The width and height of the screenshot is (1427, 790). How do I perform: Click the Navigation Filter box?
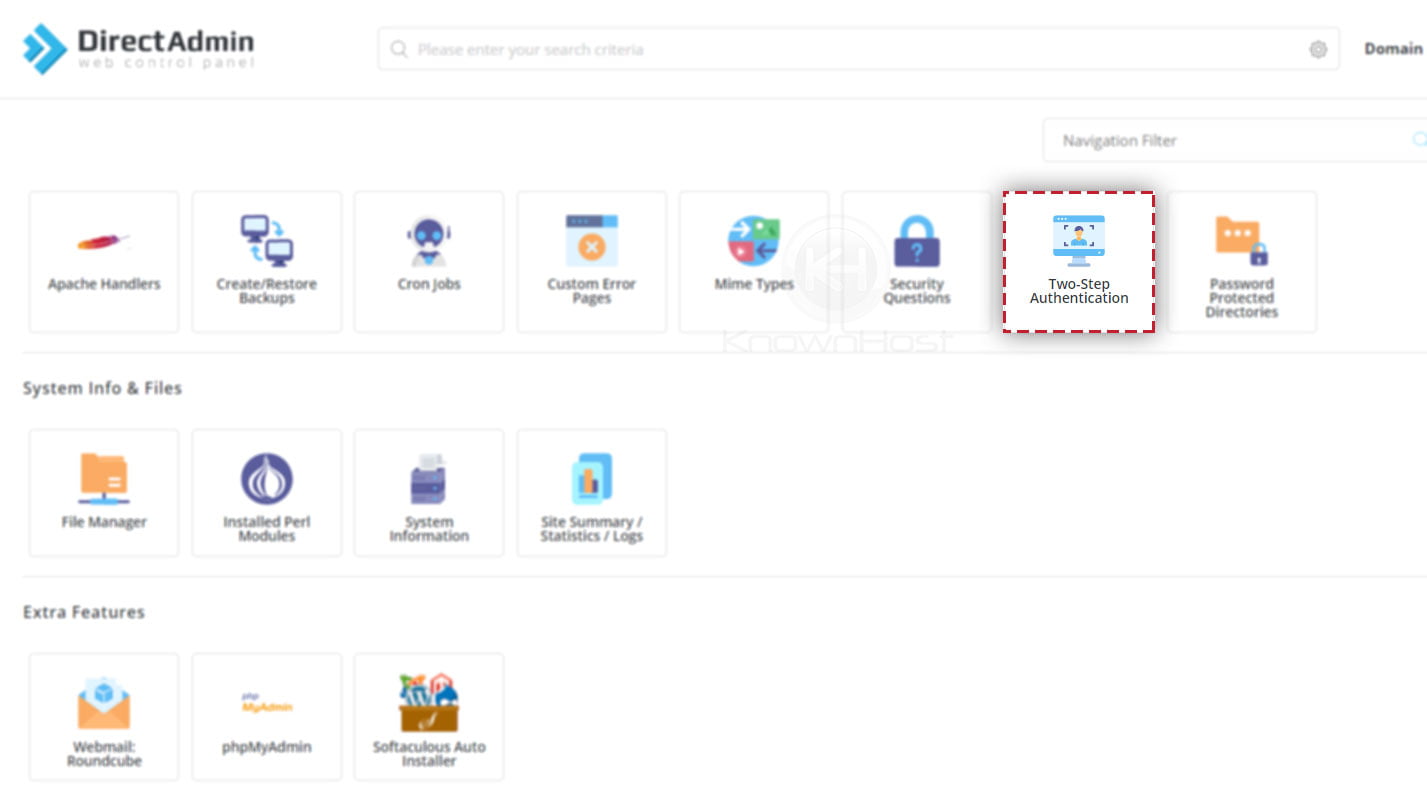pyautogui.click(x=1200, y=140)
